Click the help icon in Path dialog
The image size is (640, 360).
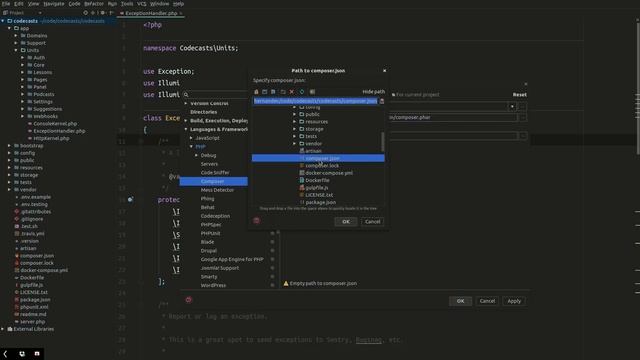(x=256, y=220)
